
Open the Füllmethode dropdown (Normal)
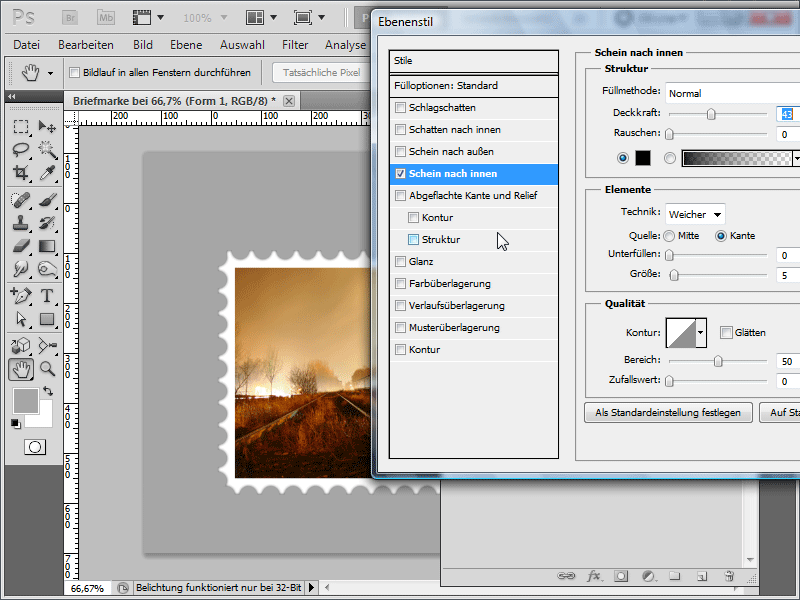(x=733, y=93)
